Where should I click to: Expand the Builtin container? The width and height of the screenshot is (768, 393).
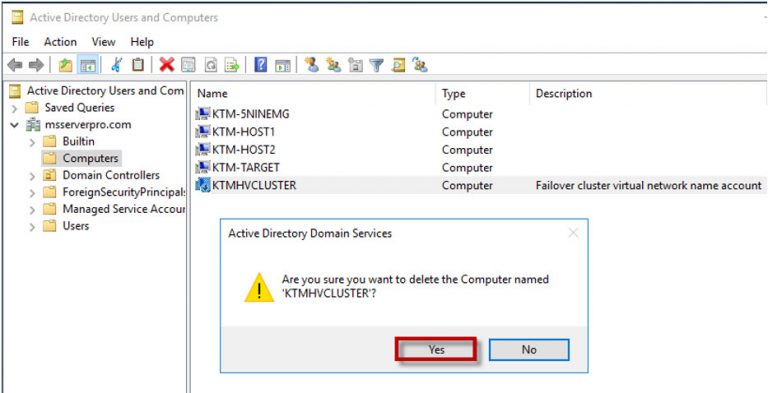click(32, 142)
